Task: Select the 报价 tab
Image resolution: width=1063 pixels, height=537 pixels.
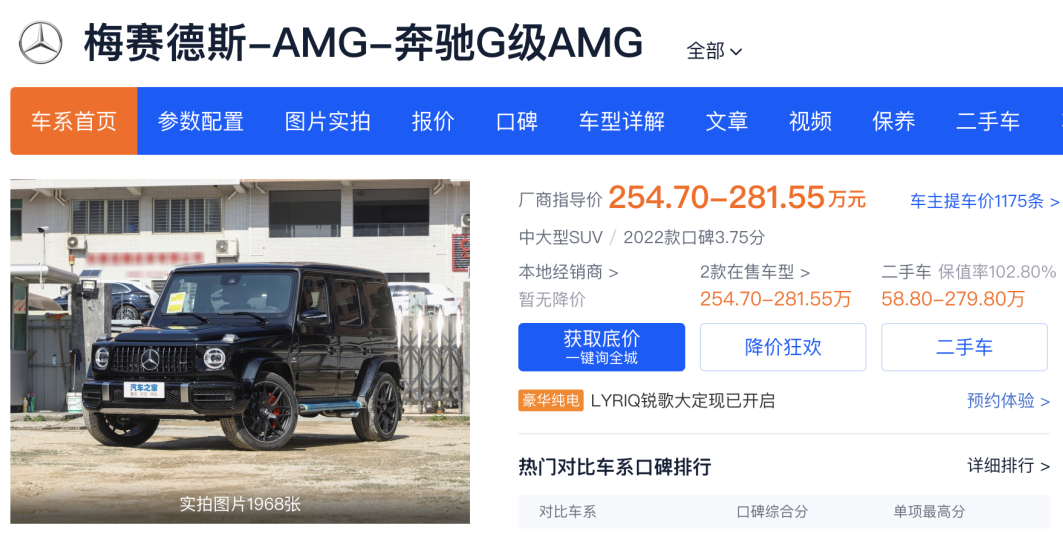Action: pyautogui.click(x=433, y=121)
